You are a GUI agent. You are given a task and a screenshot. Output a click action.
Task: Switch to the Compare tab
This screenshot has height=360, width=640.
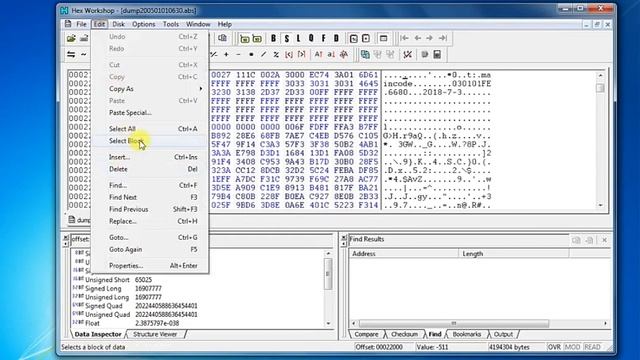coord(366,334)
